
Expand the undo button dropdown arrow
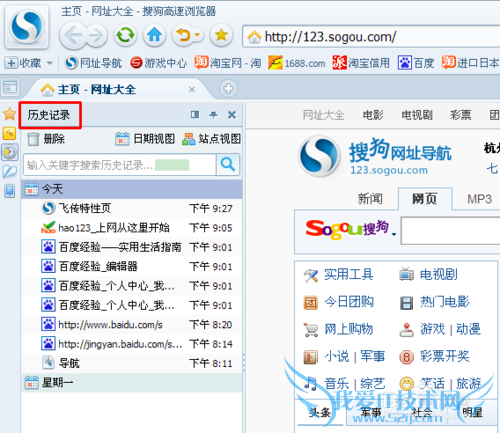(198, 35)
